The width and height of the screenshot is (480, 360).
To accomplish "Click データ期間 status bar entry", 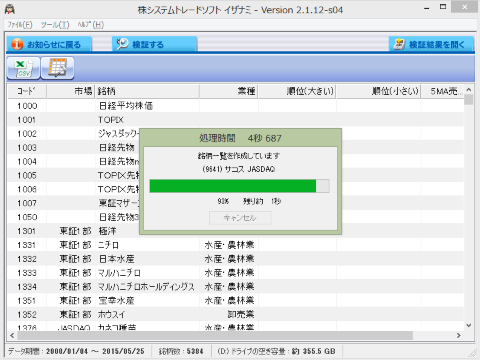I will coord(76,351).
